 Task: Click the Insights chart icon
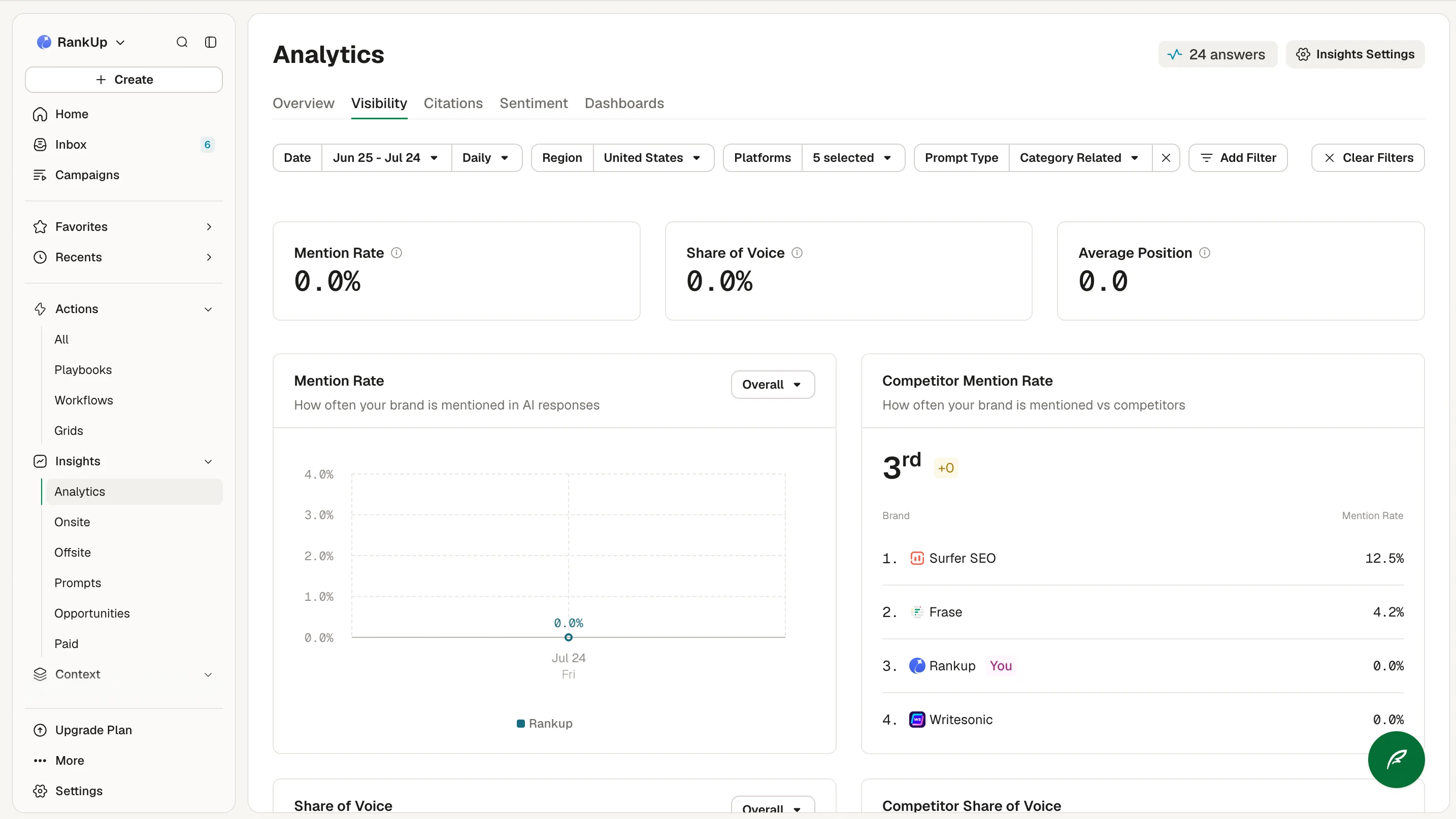coord(40,461)
